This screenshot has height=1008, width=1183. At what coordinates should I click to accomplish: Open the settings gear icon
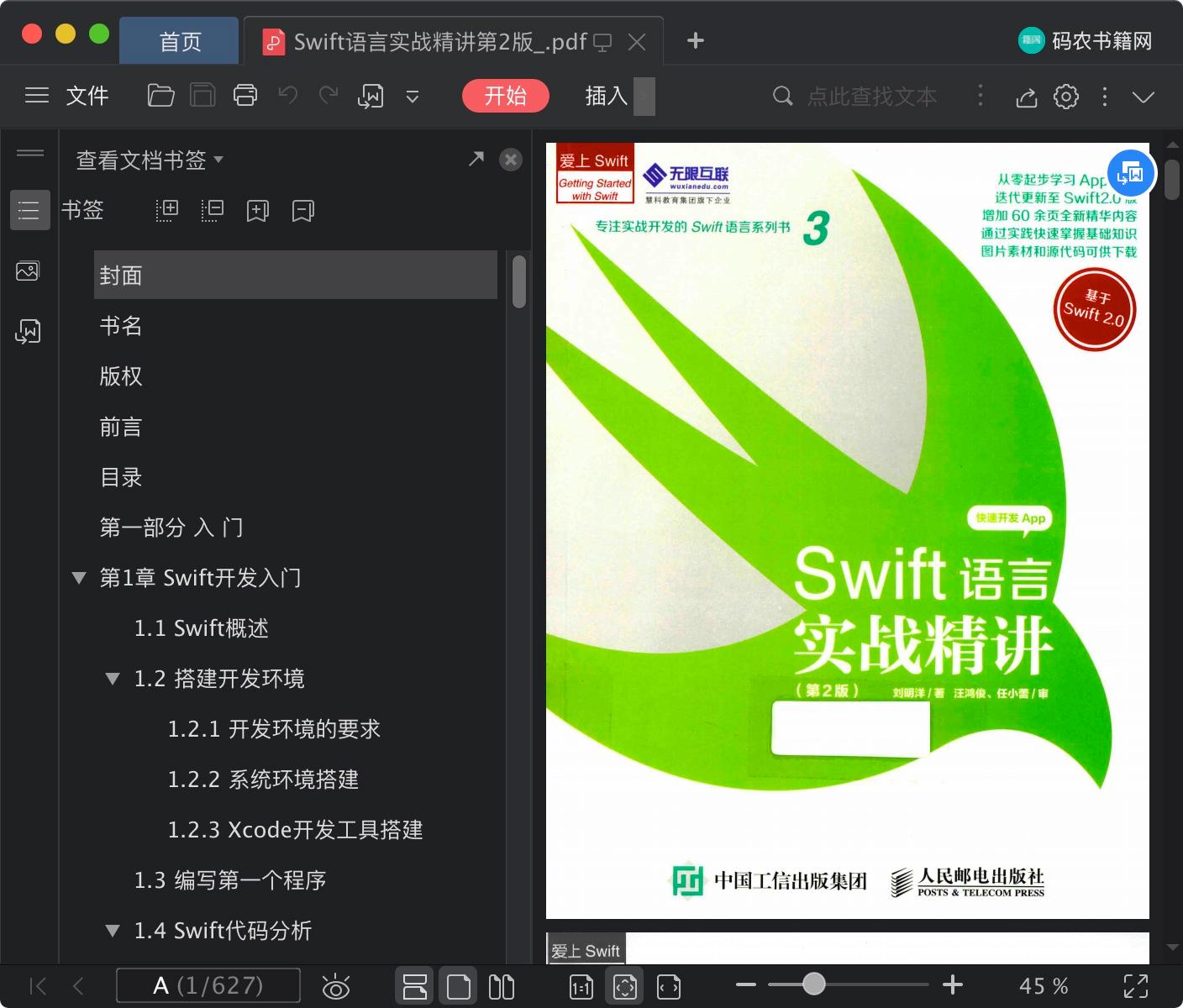(1066, 97)
